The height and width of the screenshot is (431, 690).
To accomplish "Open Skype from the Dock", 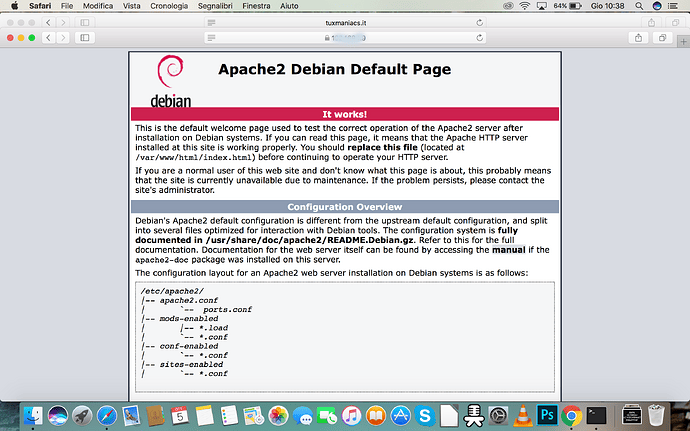I will coord(424,416).
